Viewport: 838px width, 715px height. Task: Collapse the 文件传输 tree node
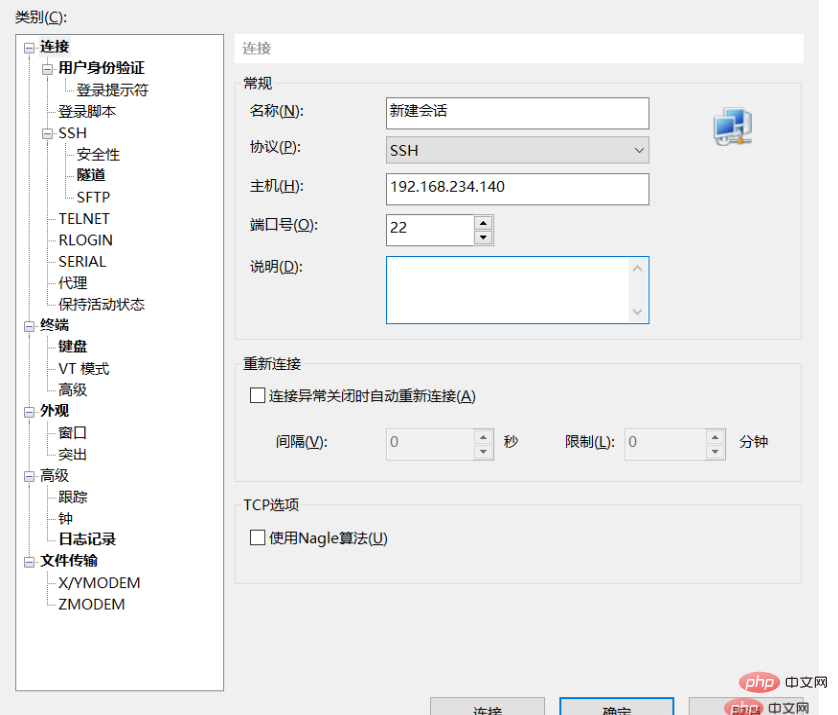[29, 562]
